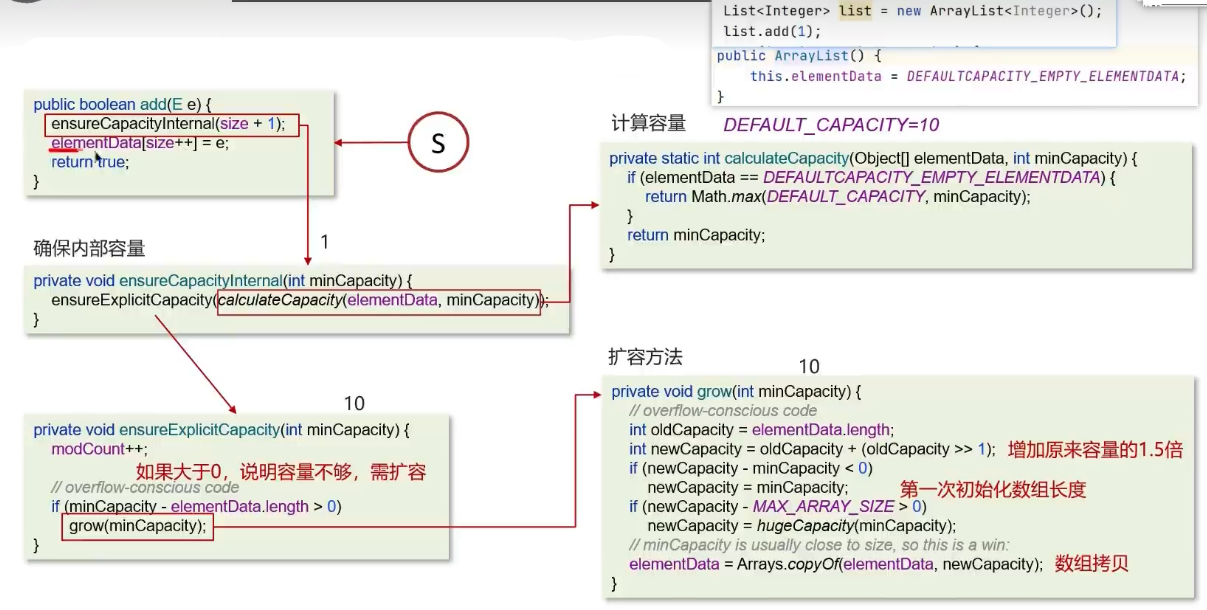
Task: Select "int oldCapacity = elementData.length;"
Action: click(762, 430)
